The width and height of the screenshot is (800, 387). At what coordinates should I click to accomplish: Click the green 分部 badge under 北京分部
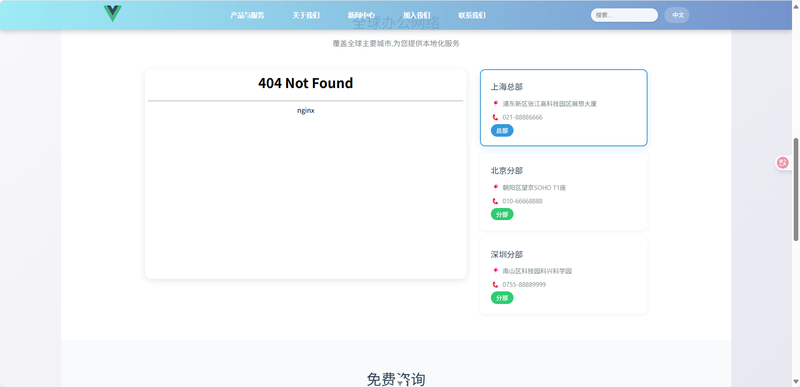502,214
